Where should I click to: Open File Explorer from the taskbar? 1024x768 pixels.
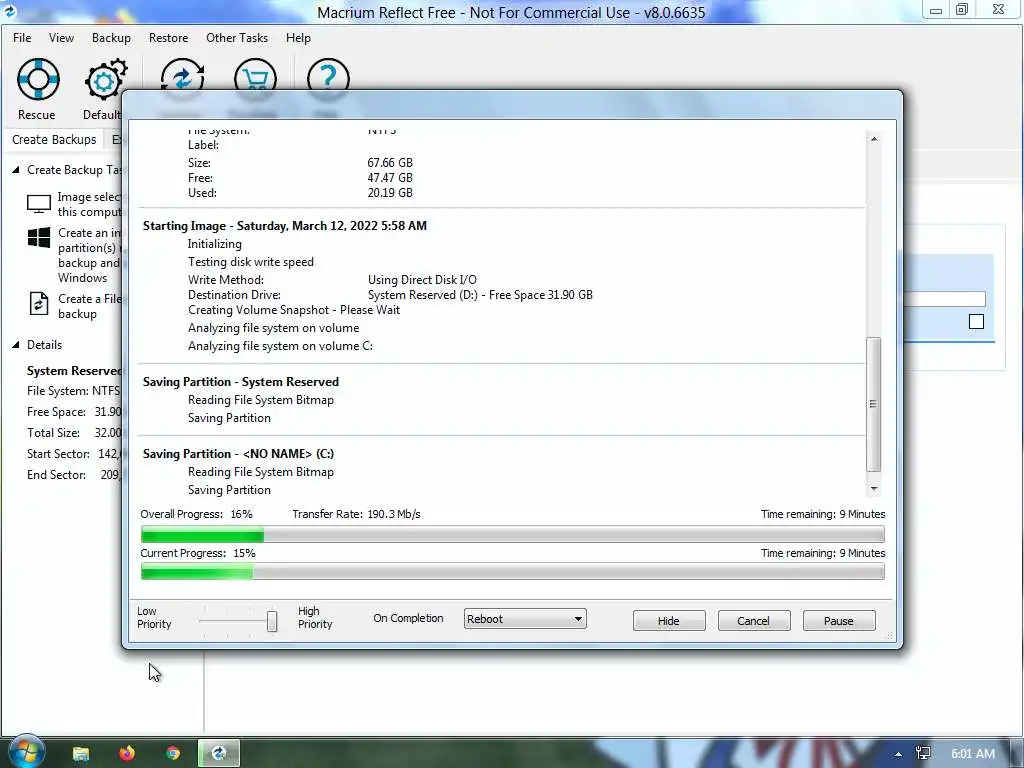[x=80, y=754]
